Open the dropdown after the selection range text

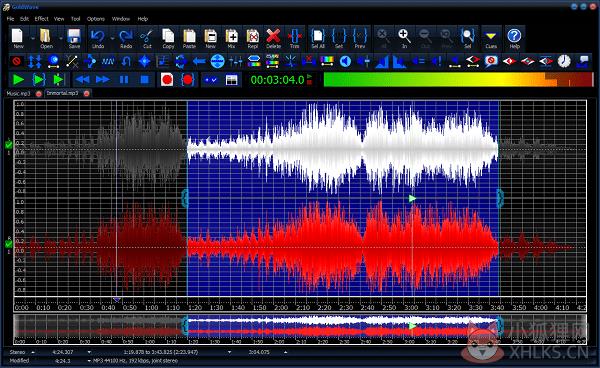click(230, 352)
